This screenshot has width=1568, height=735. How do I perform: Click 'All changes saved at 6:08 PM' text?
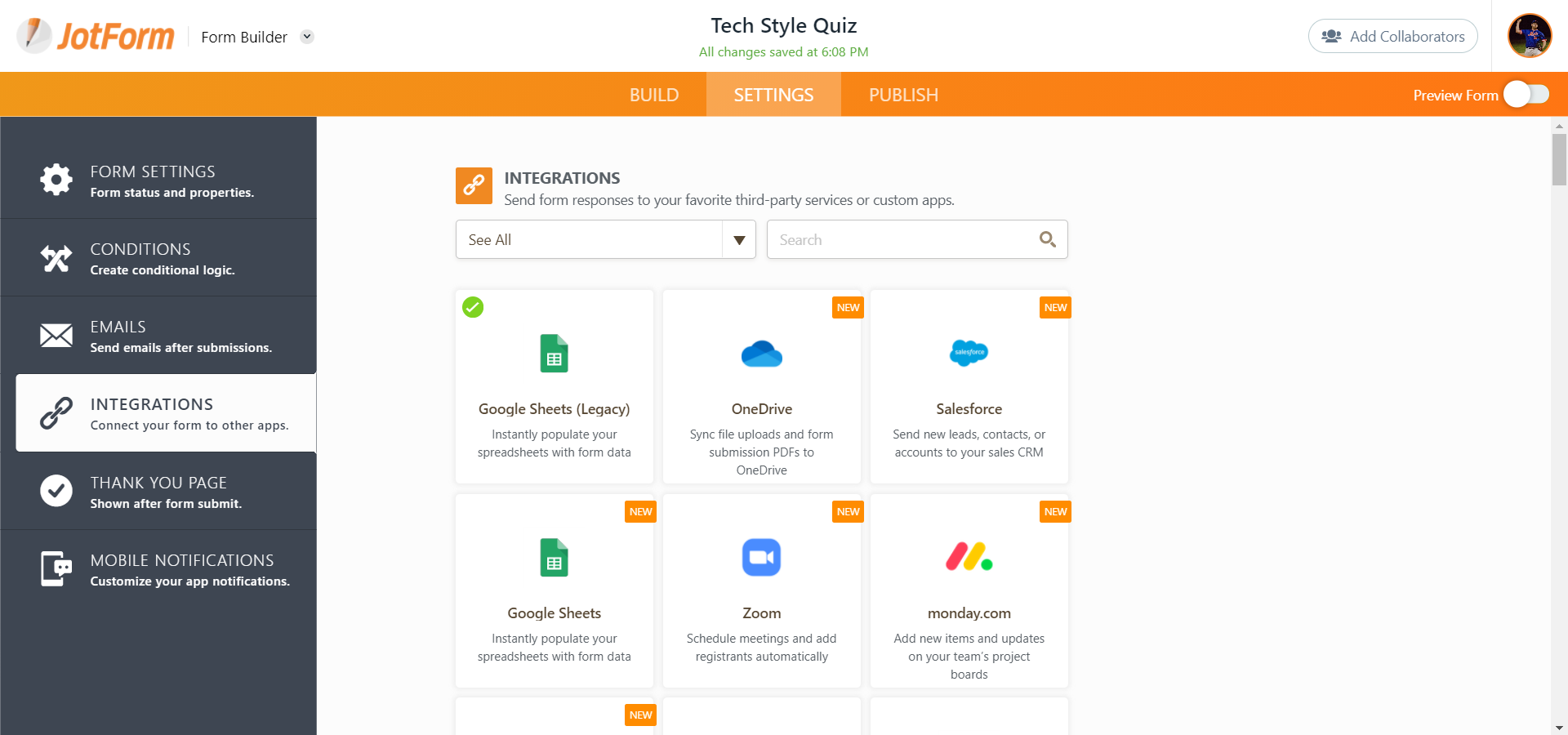point(784,52)
